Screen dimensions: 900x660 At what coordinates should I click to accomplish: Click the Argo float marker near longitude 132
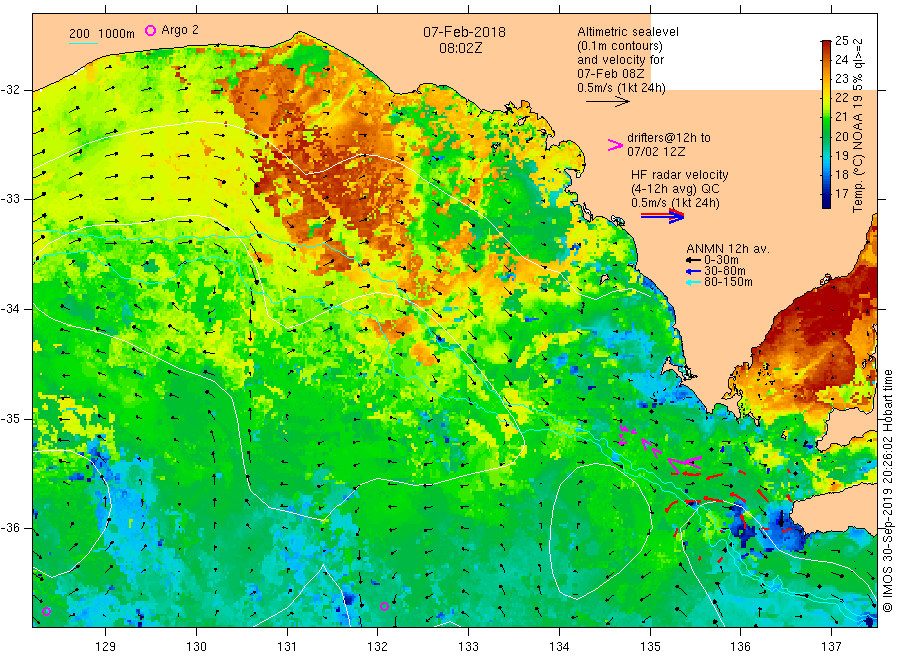[385, 607]
